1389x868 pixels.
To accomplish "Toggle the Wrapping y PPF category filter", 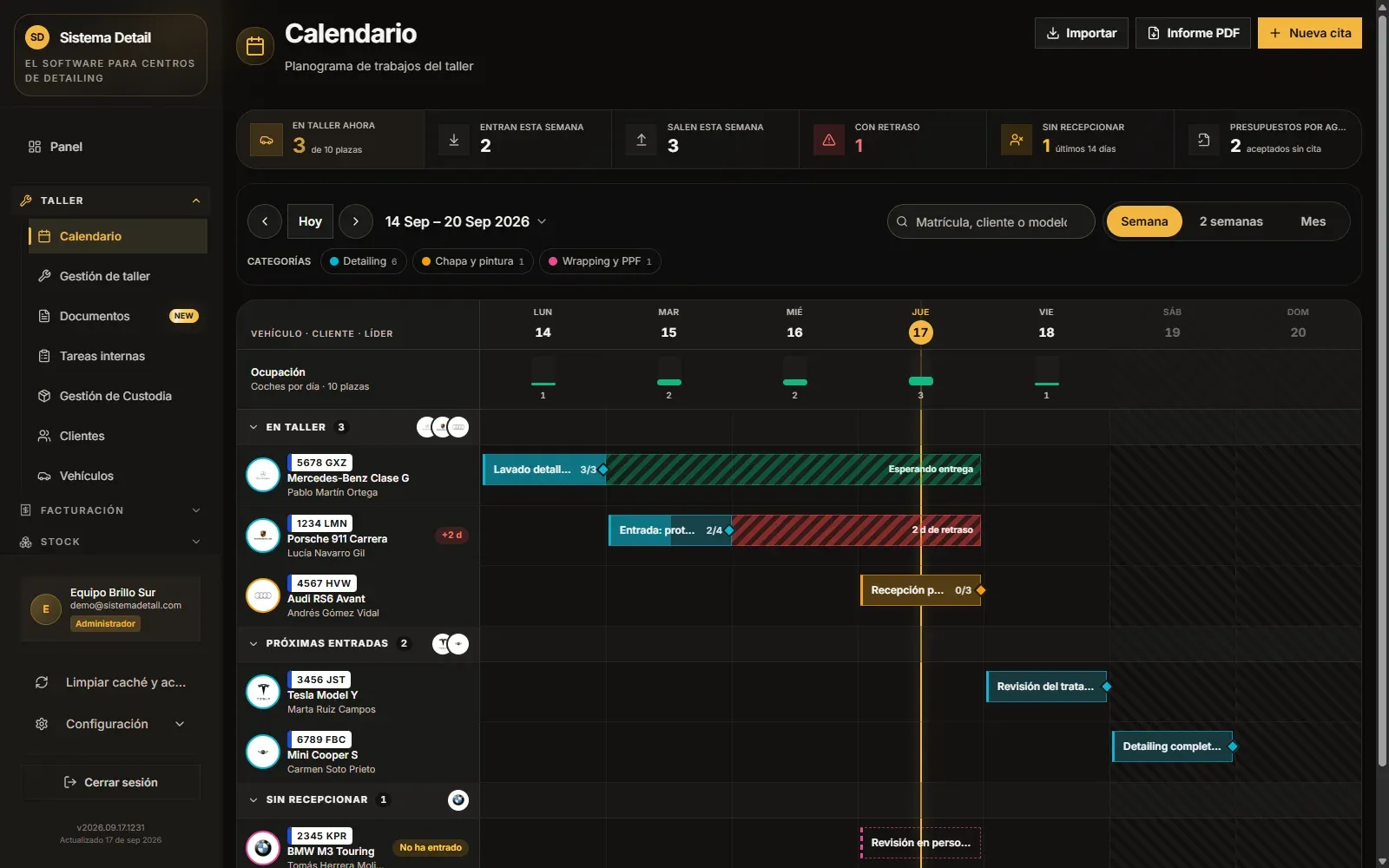I will pyautogui.click(x=600, y=261).
